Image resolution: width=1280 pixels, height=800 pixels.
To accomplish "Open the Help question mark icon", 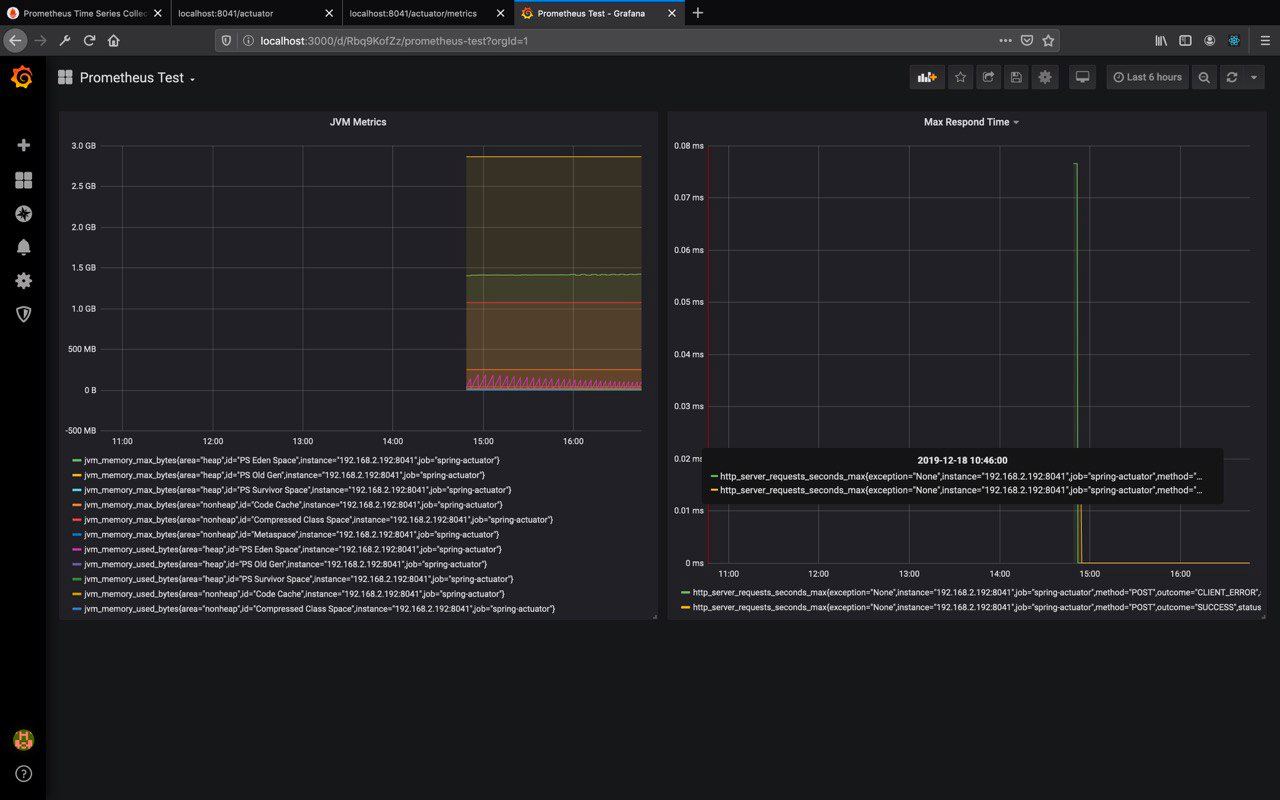I will tap(24, 774).
